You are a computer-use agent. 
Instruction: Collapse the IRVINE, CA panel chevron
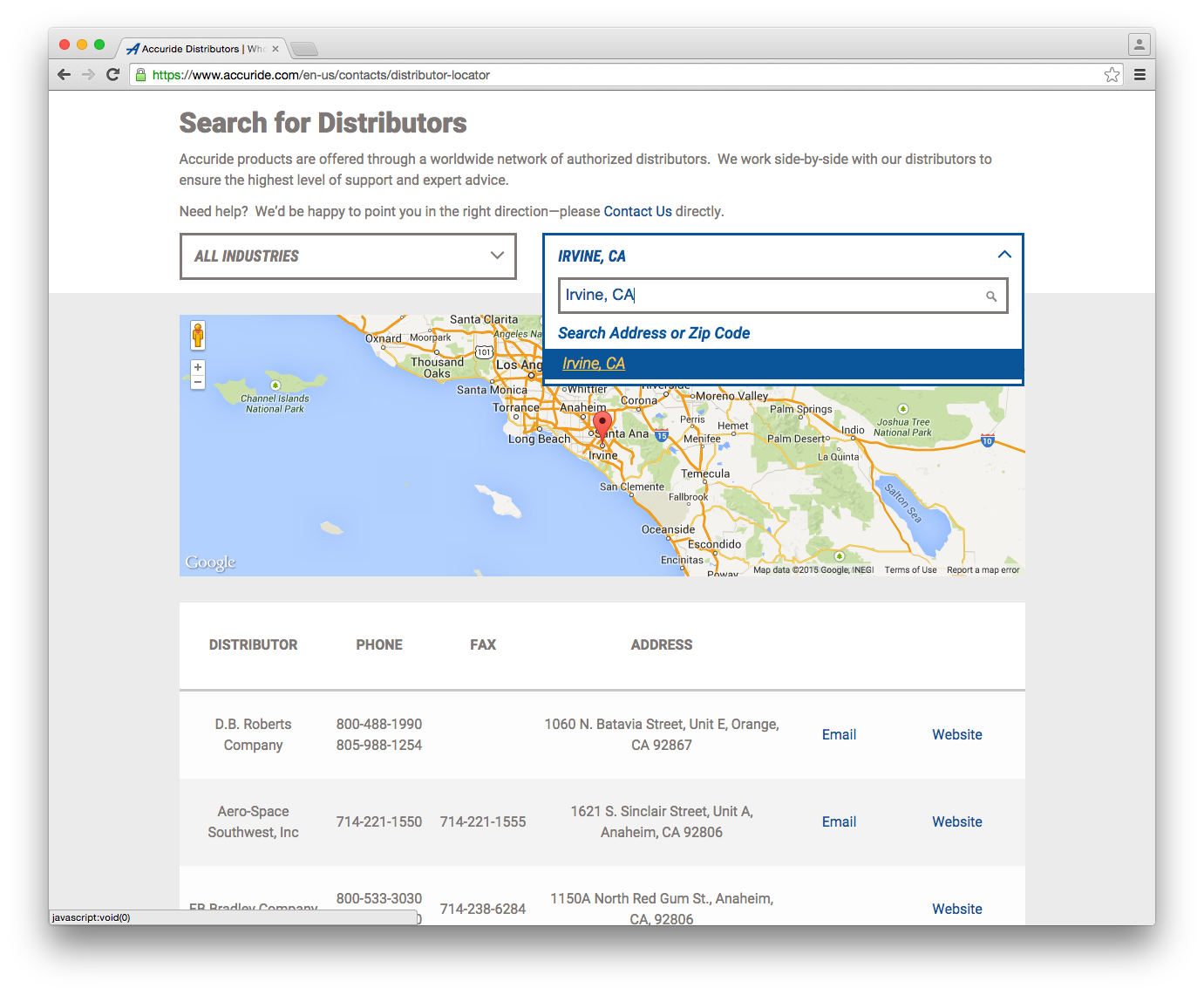click(1003, 255)
